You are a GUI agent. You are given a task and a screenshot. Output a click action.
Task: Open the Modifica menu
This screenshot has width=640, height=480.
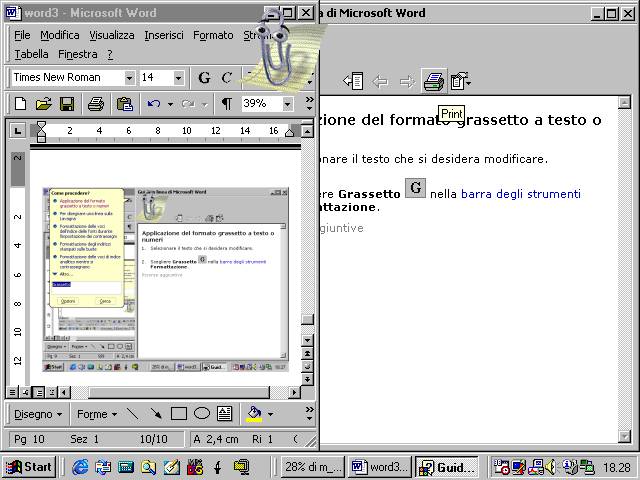tap(60, 36)
